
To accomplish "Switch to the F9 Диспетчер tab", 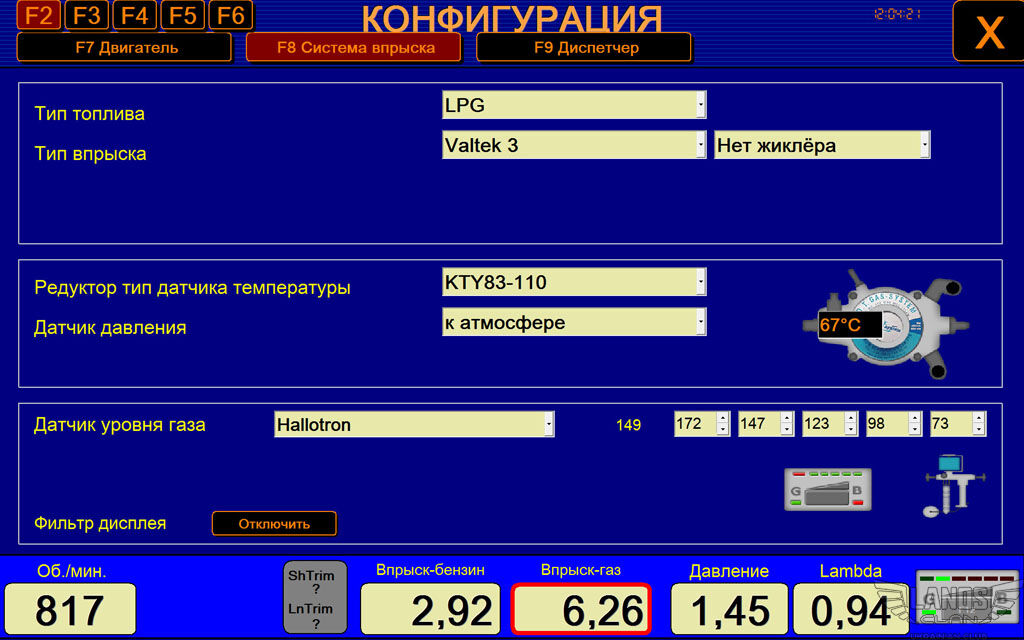I will 583,47.
